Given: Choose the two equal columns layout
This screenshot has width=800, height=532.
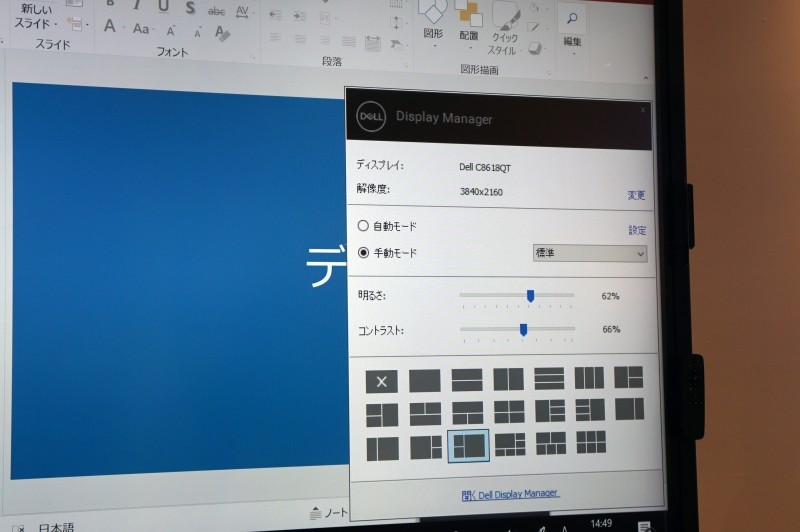Looking at the screenshot, I should pyautogui.click(x=508, y=379).
